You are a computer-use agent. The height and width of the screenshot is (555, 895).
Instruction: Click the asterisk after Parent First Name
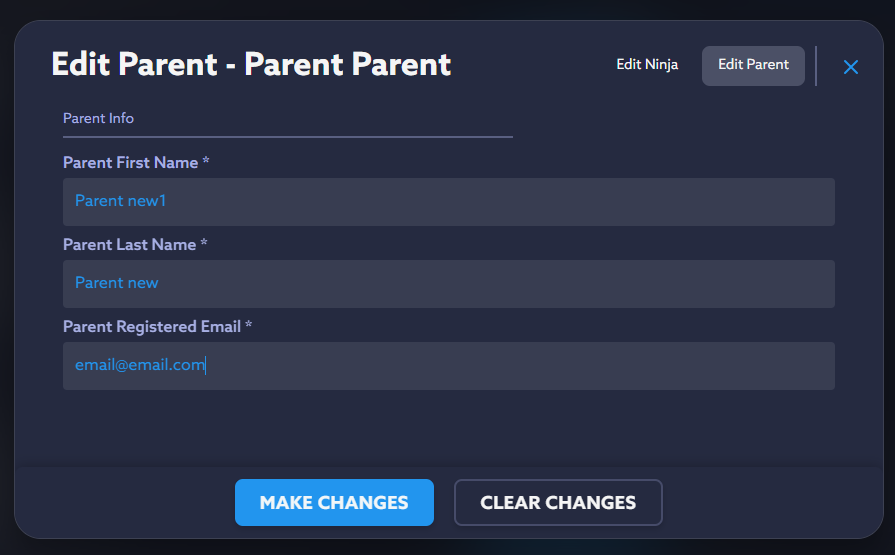point(206,162)
